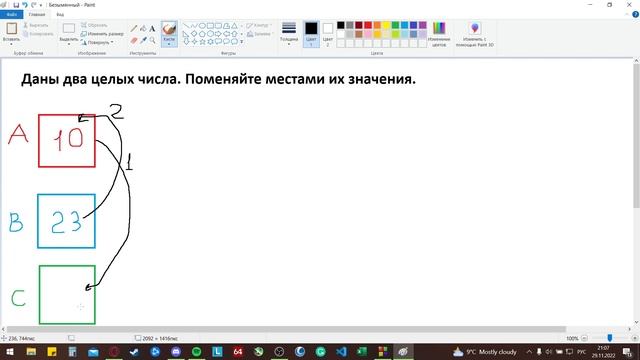Pick the orange color swatch
Image resolution: width=640 pixels, height=360 pixels.
(377, 25)
